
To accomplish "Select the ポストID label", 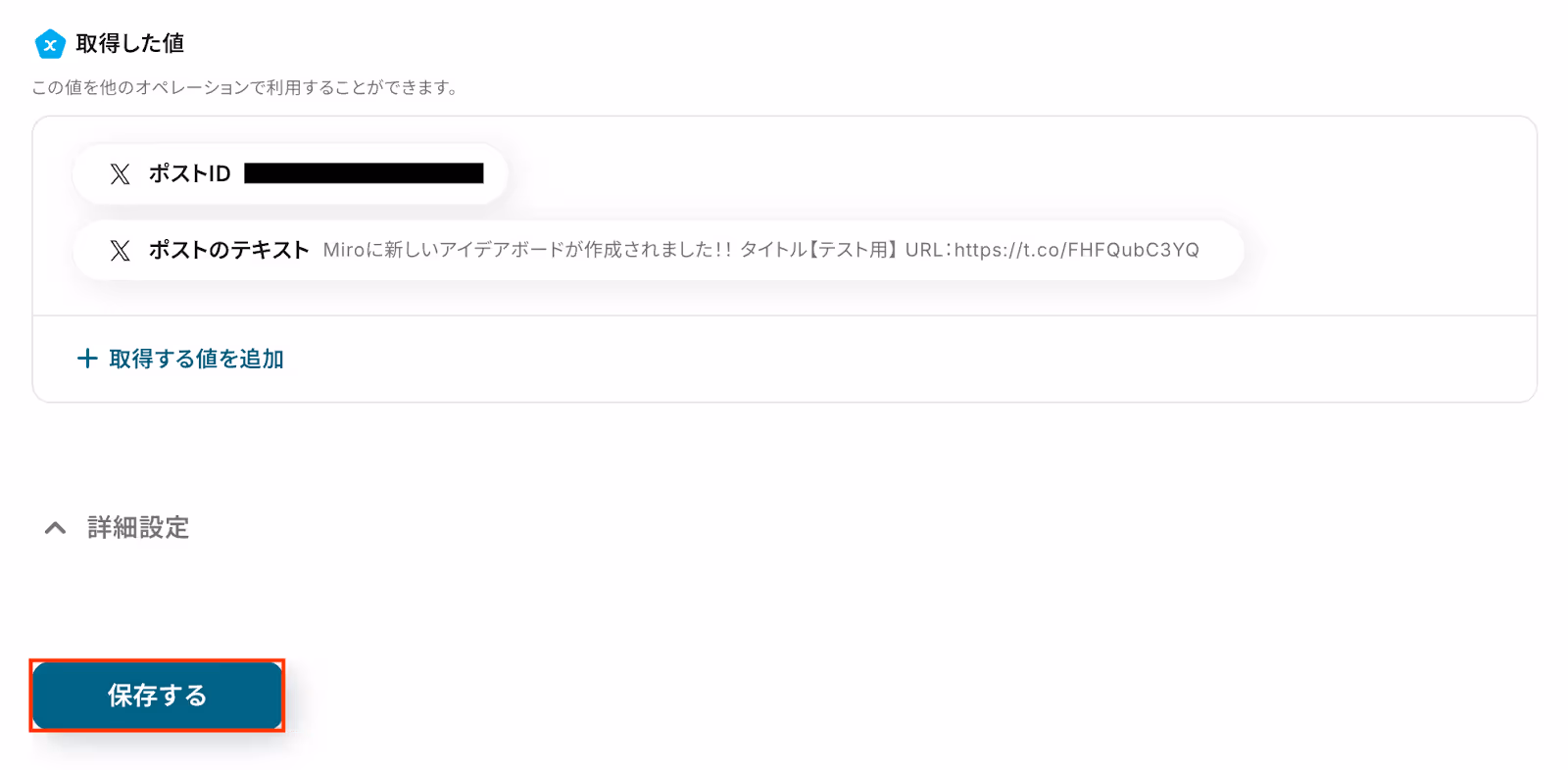I will (190, 173).
